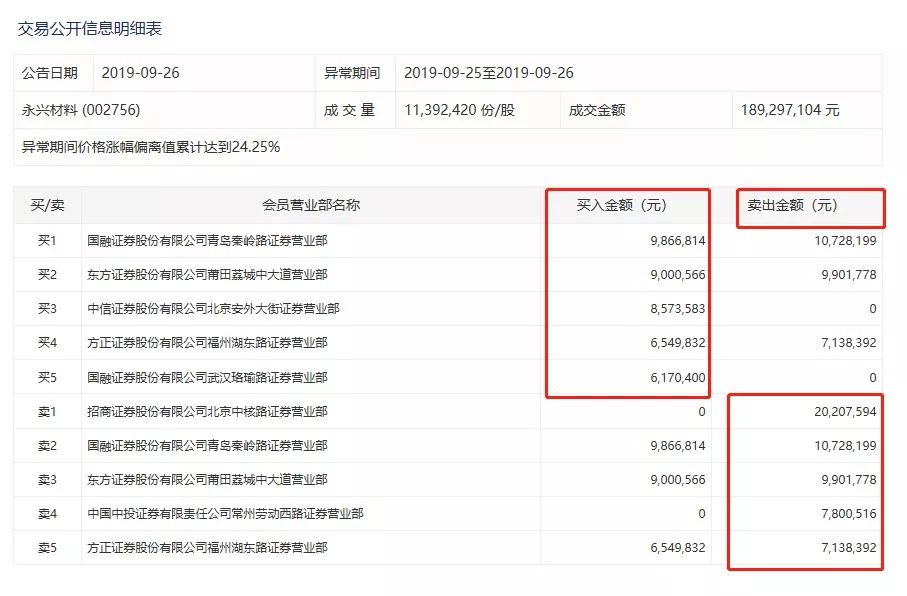This screenshot has width=907, height=596.
Task: Click the 方正证券福州湖东路 name in row 买4
Action: click(x=207, y=343)
